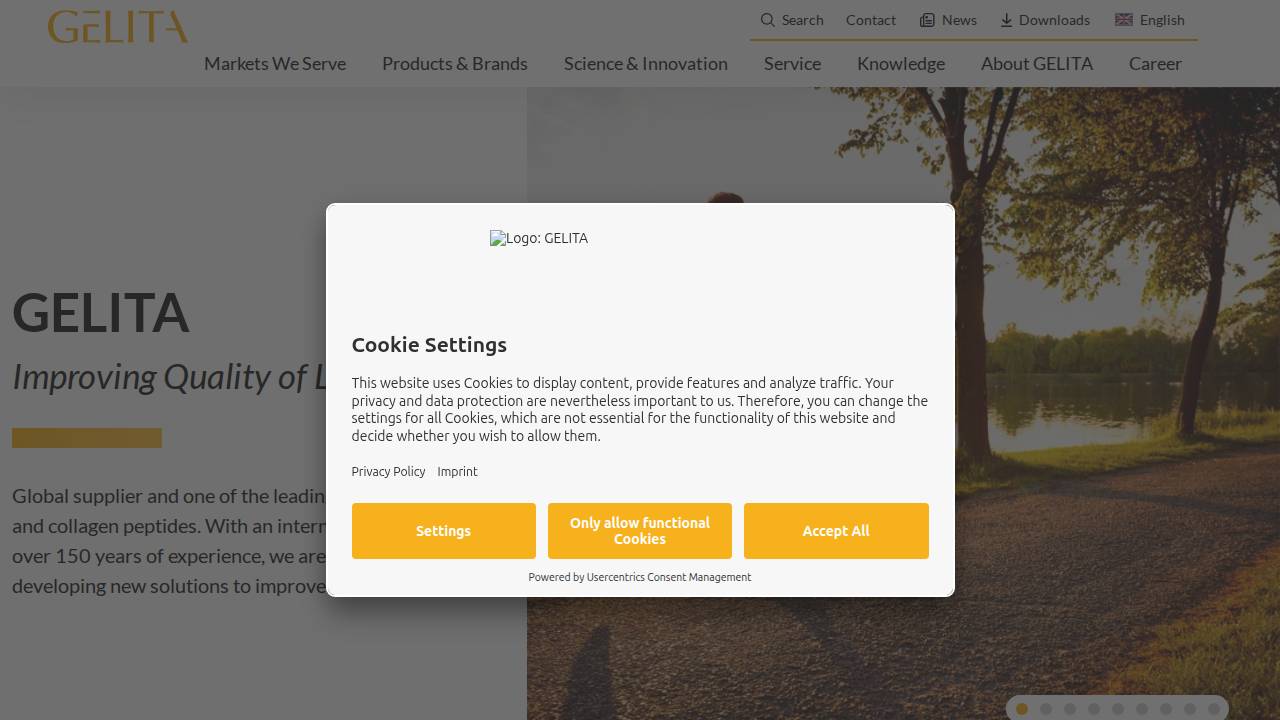Choose Only allow functional Cookies

[x=640, y=531]
